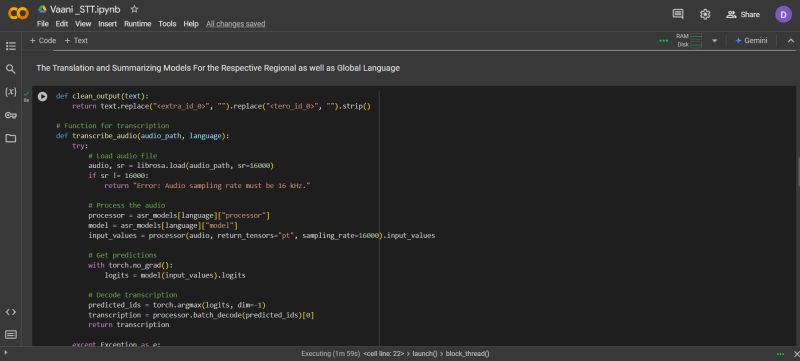
Task: Open the Find and replace search icon
Action: [11, 69]
